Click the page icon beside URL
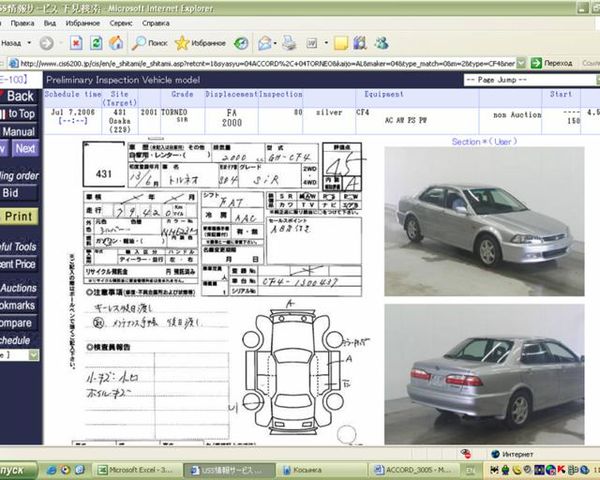Screen dimensions: 600x480 tap(13, 63)
